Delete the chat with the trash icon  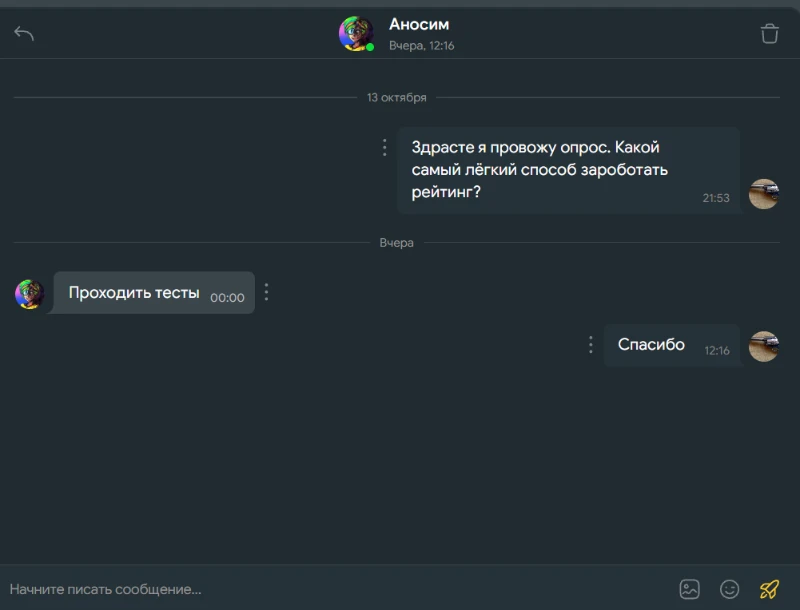click(x=769, y=34)
